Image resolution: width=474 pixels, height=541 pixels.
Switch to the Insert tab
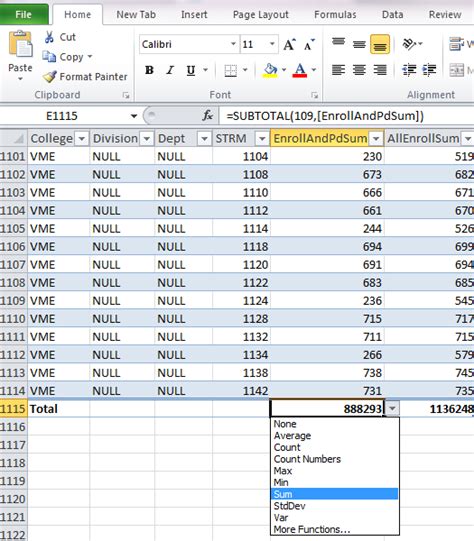point(194,14)
